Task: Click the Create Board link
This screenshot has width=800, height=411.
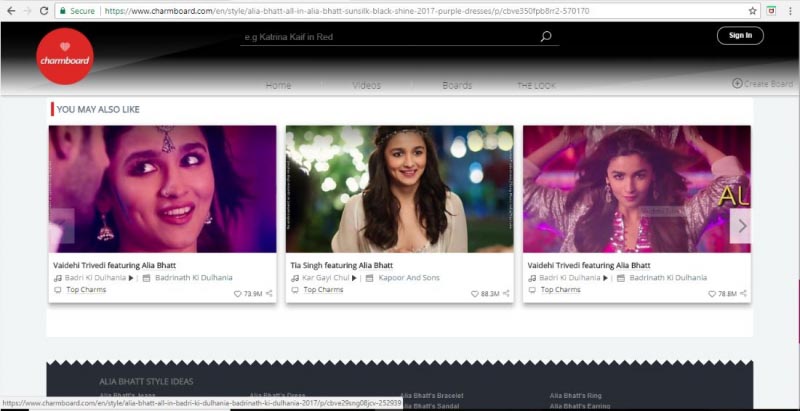Action: [x=768, y=84]
